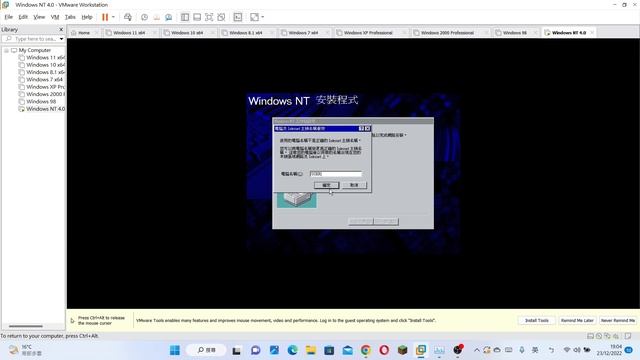
Task: Click the Library search field
Action: [30, 39]
